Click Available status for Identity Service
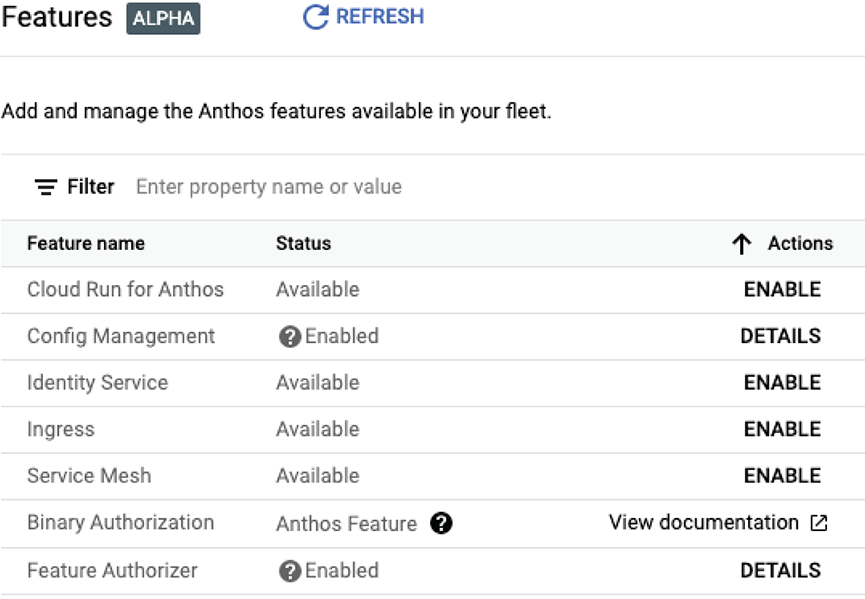865x599 pixels. (318, 383)
